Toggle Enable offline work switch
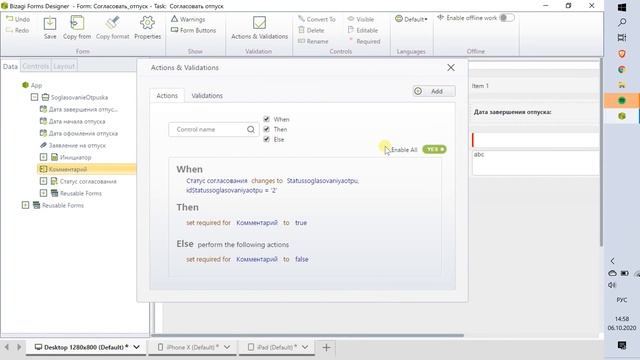The image size is (640, 360). [x=507, y=18]
